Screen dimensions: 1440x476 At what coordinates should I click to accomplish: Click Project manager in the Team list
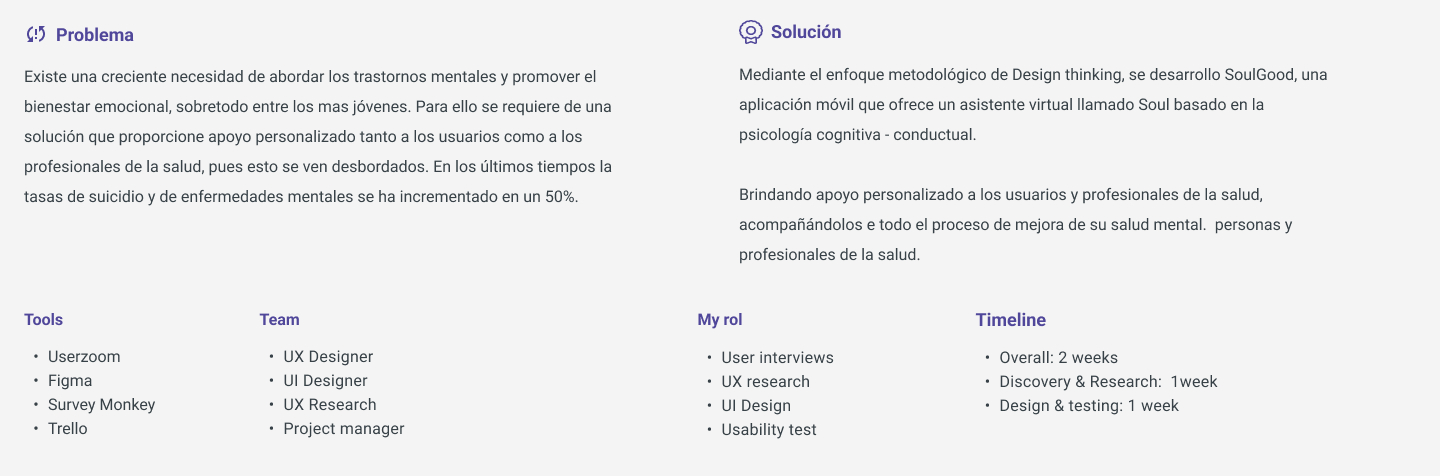point(344,429)
